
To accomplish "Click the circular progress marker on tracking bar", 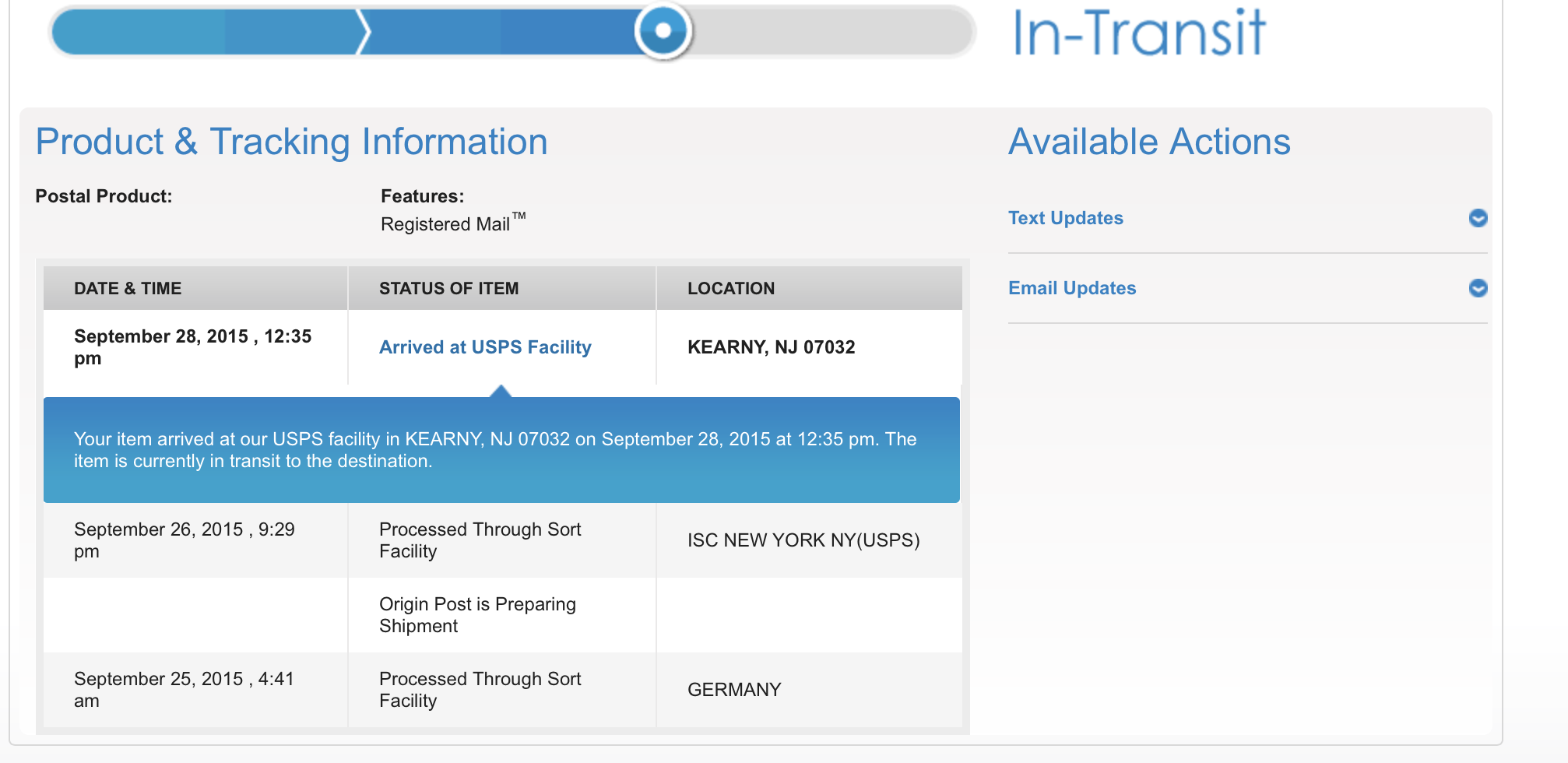I will 663,31.
